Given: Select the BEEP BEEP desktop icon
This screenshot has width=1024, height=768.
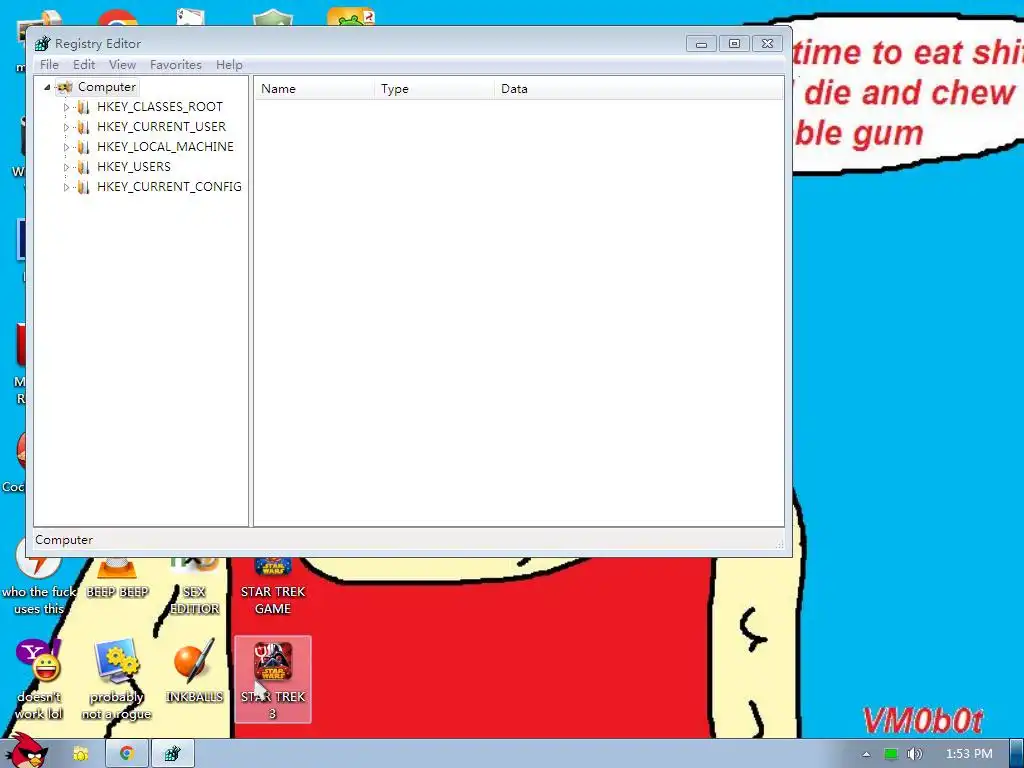Looking at the screenshot, I should tap(117, 578).
